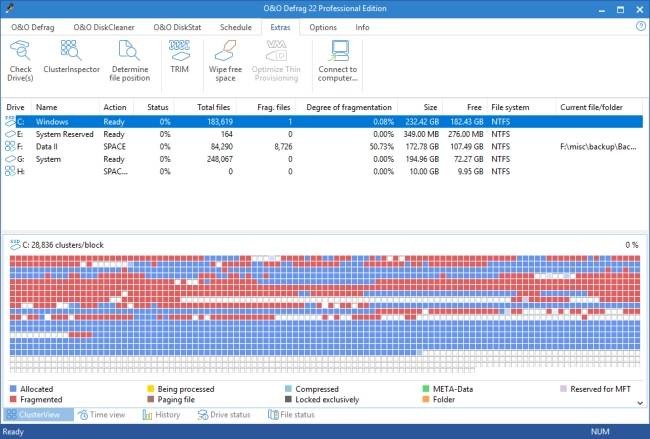Open the Drive status view
Image resolution: width=650 pixels, height=439 pixels.
coord(224,415)
